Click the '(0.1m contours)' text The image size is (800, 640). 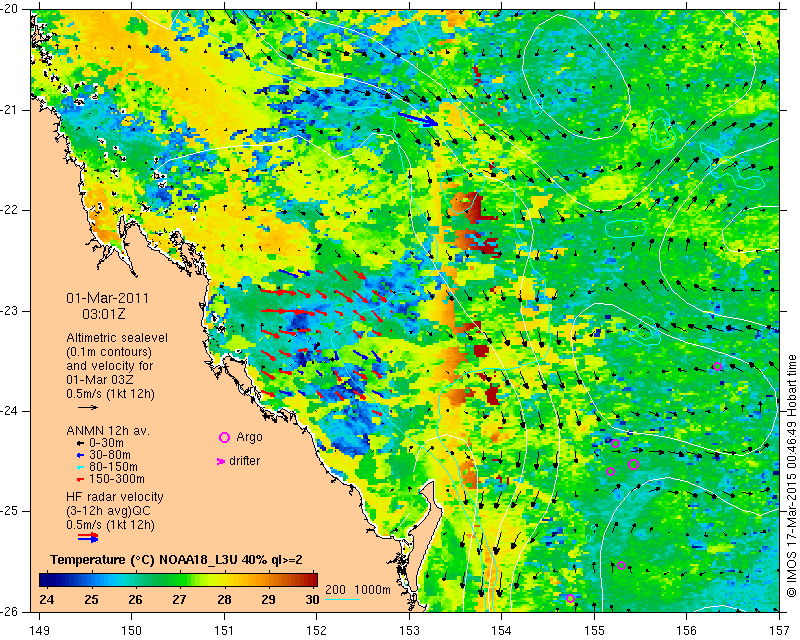click(109, 352)
